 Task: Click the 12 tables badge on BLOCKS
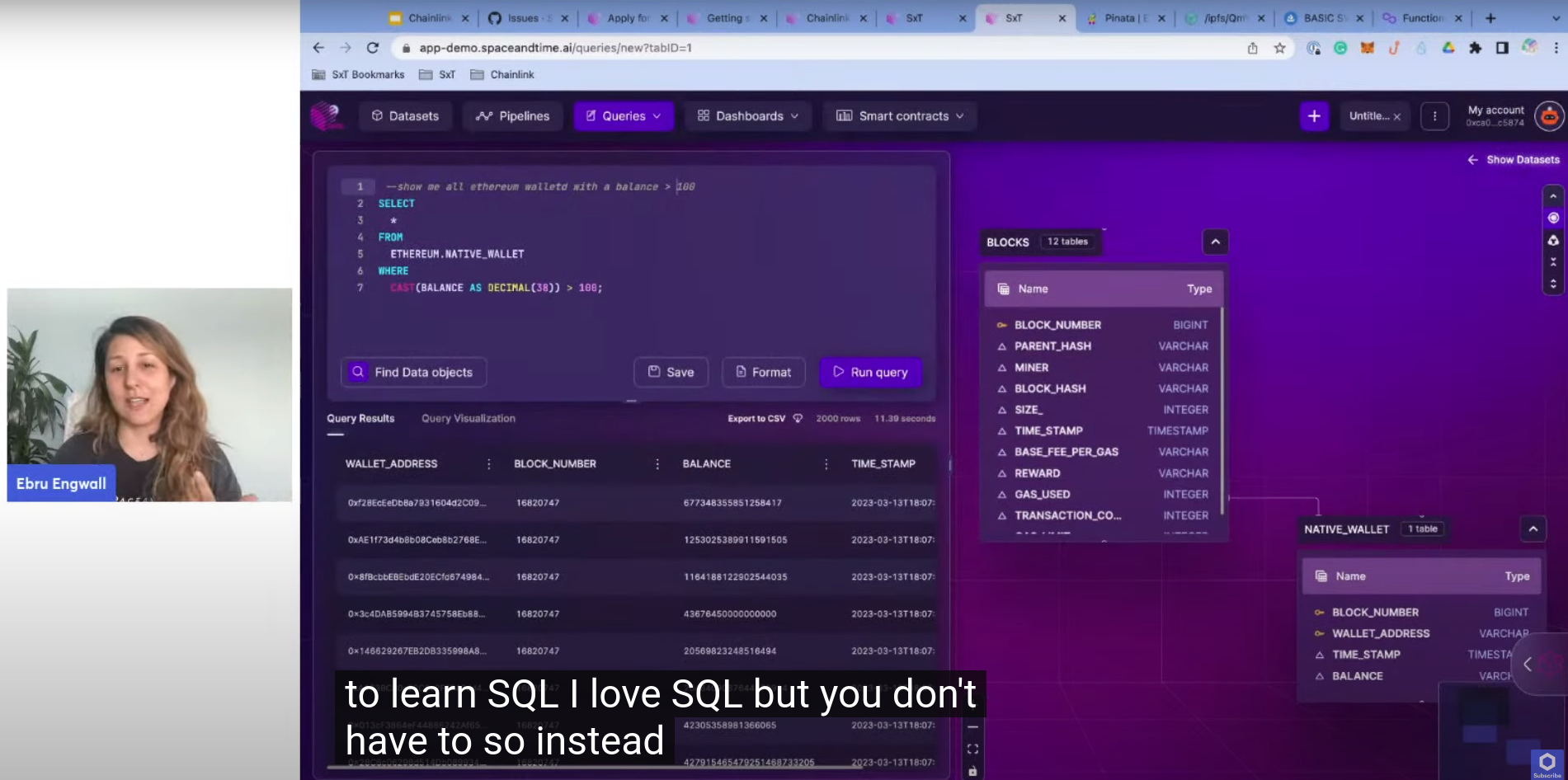pos(1067,242)
